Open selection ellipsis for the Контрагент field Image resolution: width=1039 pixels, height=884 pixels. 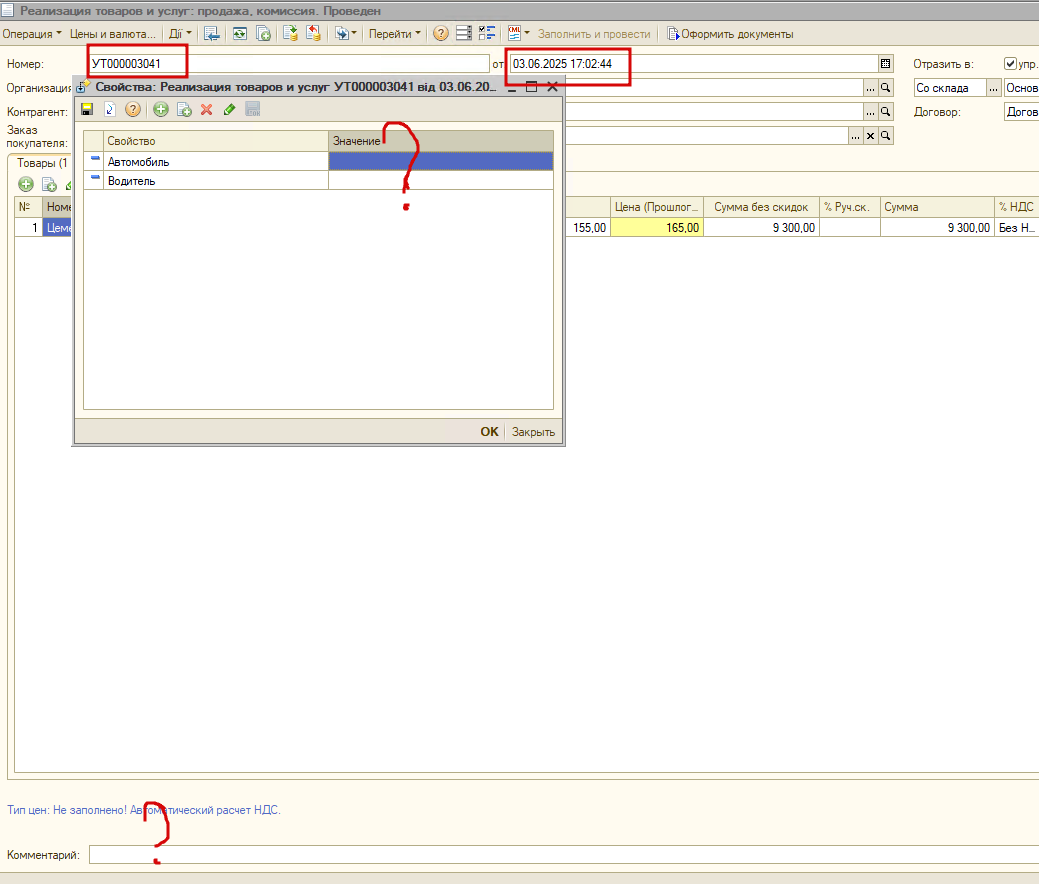click(x=871, y=111)
